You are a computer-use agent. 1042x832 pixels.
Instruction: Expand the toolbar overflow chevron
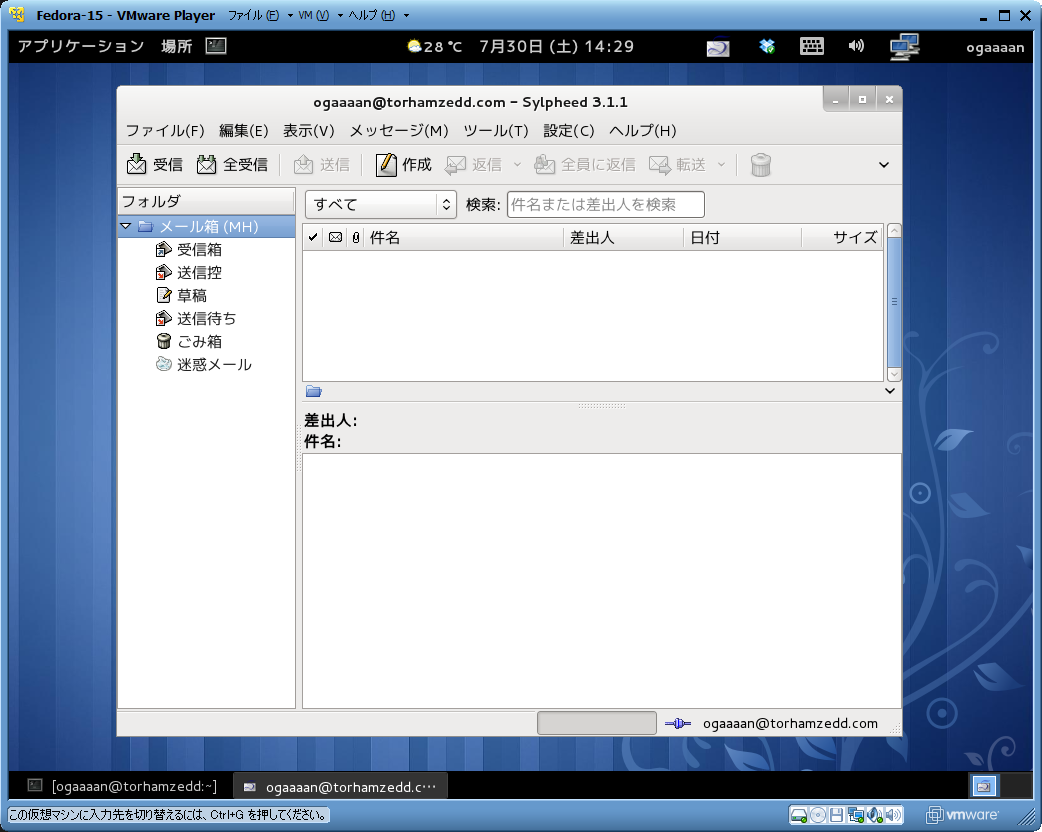click(884, 165)
